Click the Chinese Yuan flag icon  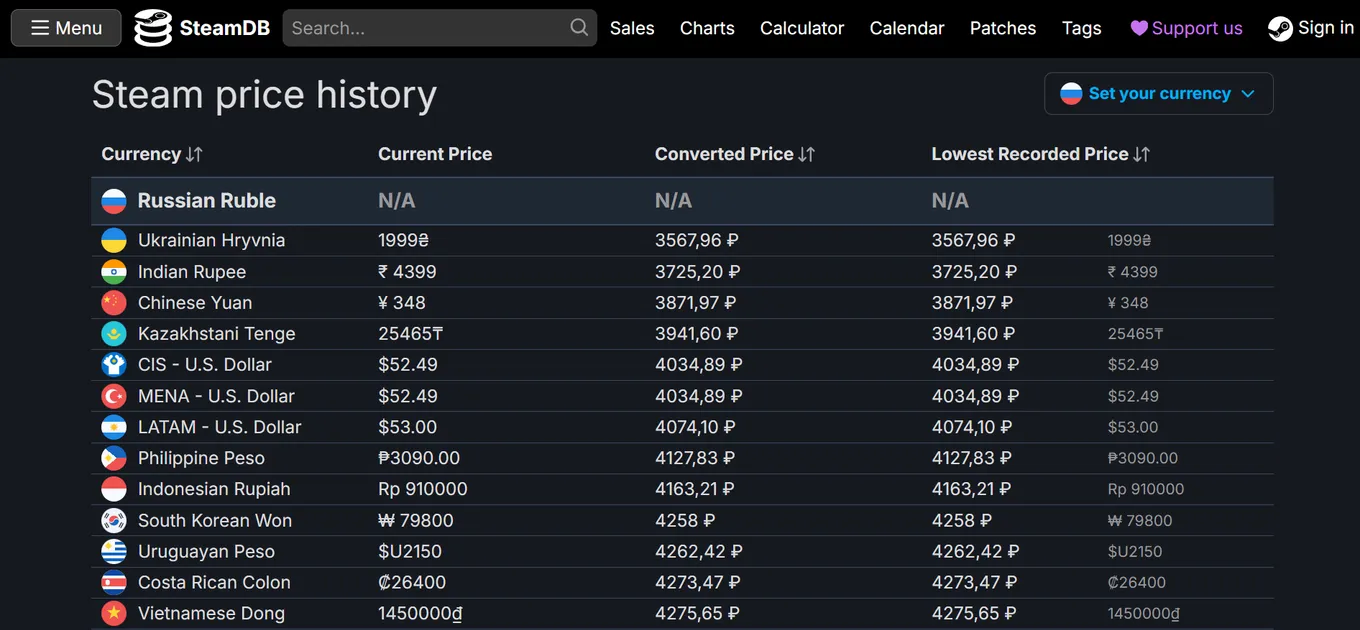coord(114,302)
